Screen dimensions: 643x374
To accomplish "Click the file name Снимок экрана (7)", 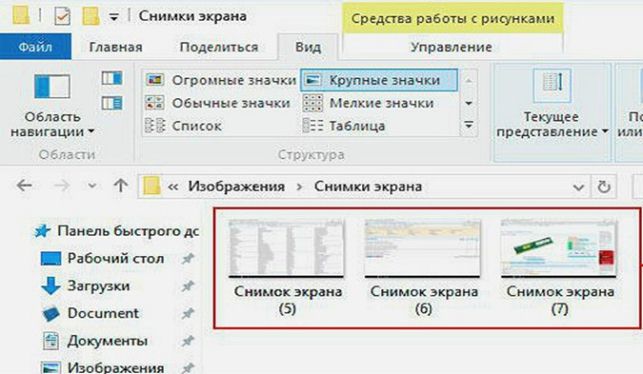I will click(560, 300).
